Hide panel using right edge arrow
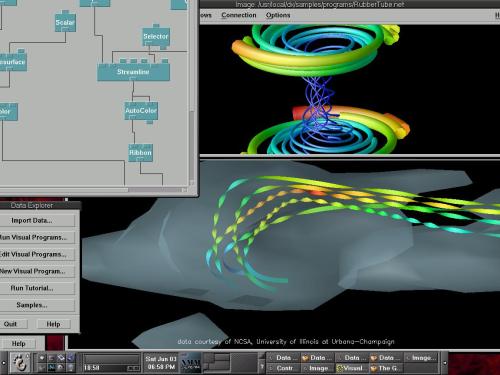Screen dimensions: 500x375 pos(444,363)
